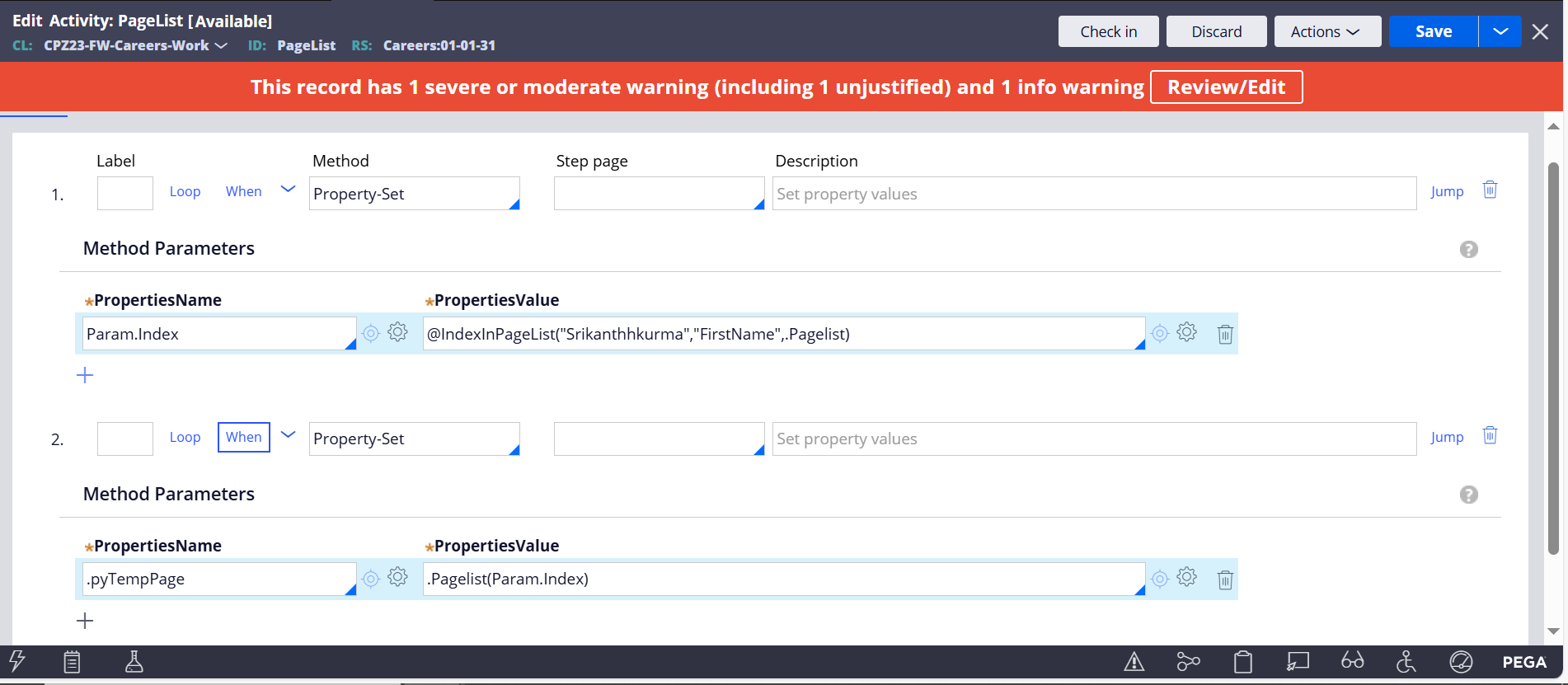Add a parameter row under step 1
Image resolution: width=1568 pixels, height=685 pixels.
(x=85, y=376)
